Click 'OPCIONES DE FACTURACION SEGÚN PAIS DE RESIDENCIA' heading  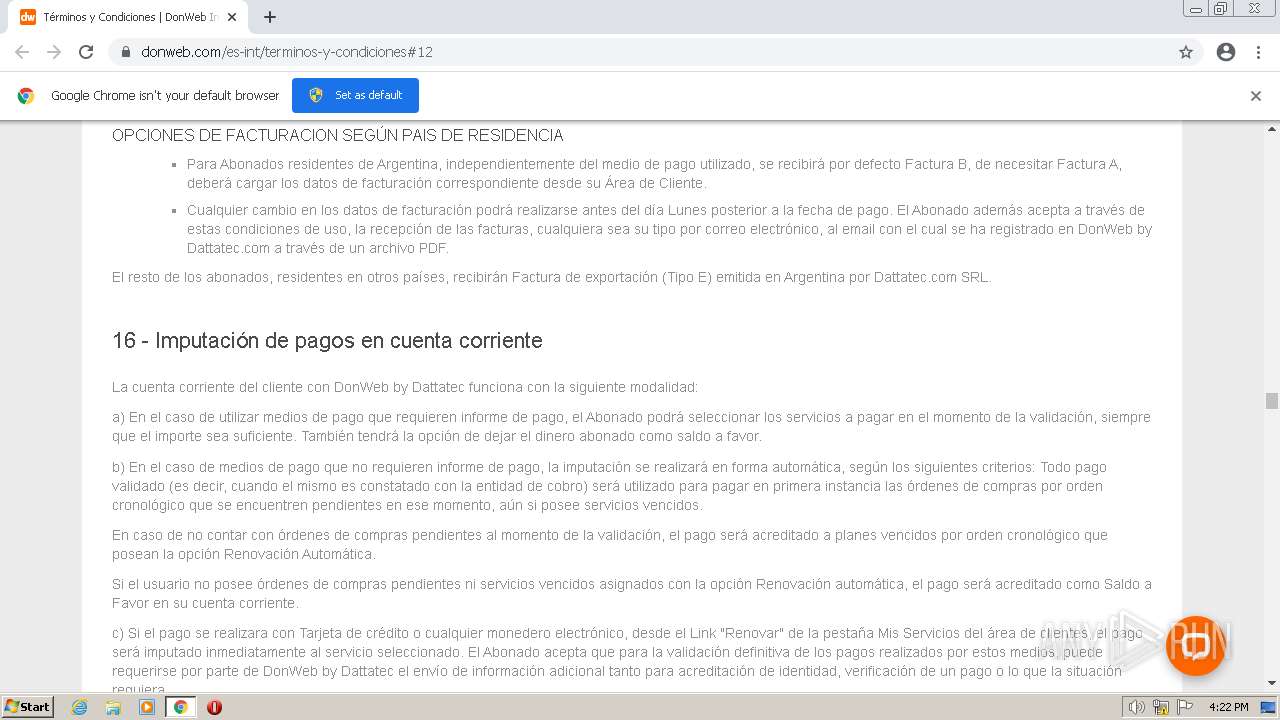pos(338,135)
